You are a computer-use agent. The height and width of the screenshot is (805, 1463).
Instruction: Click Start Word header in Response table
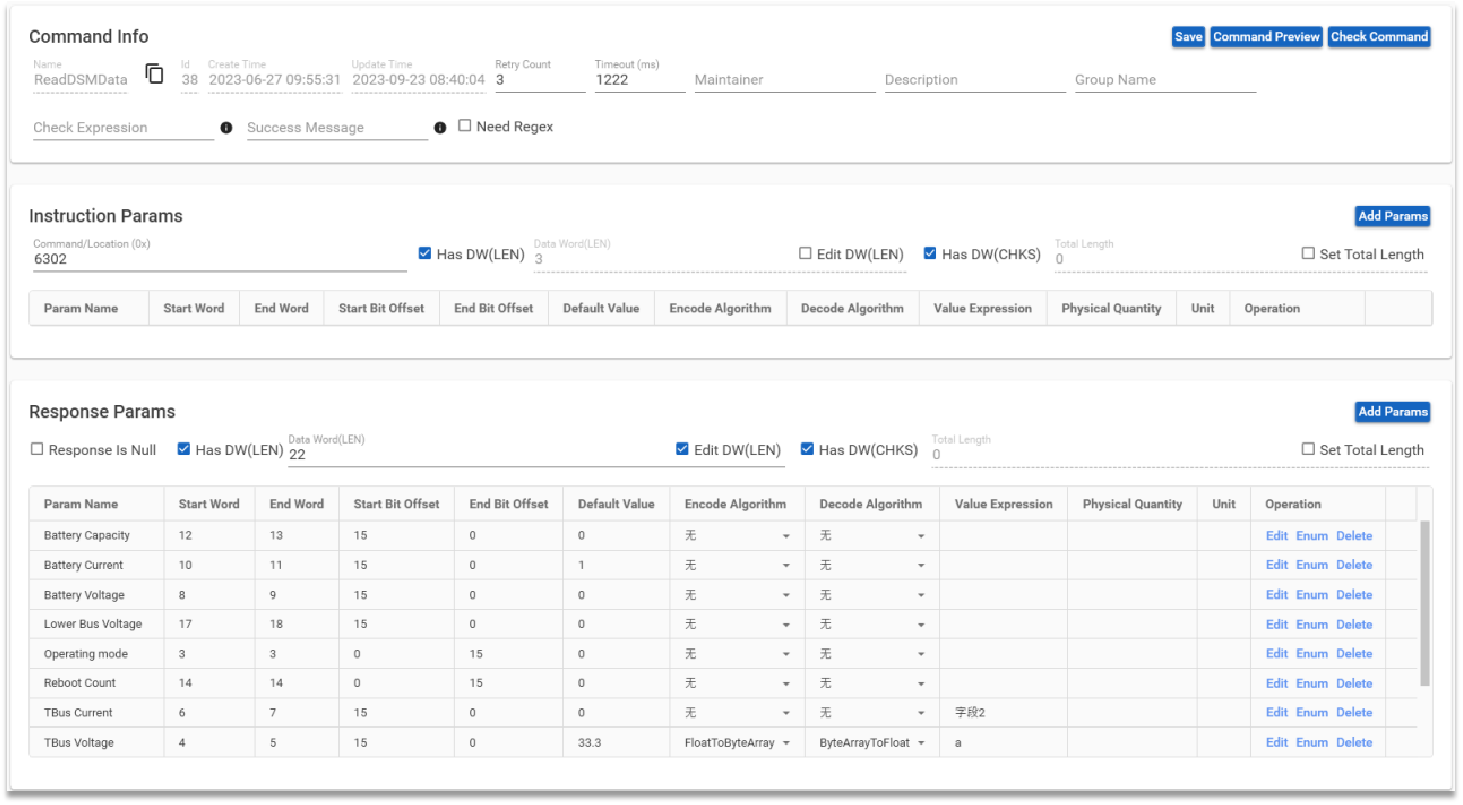[x=209, y=505]
